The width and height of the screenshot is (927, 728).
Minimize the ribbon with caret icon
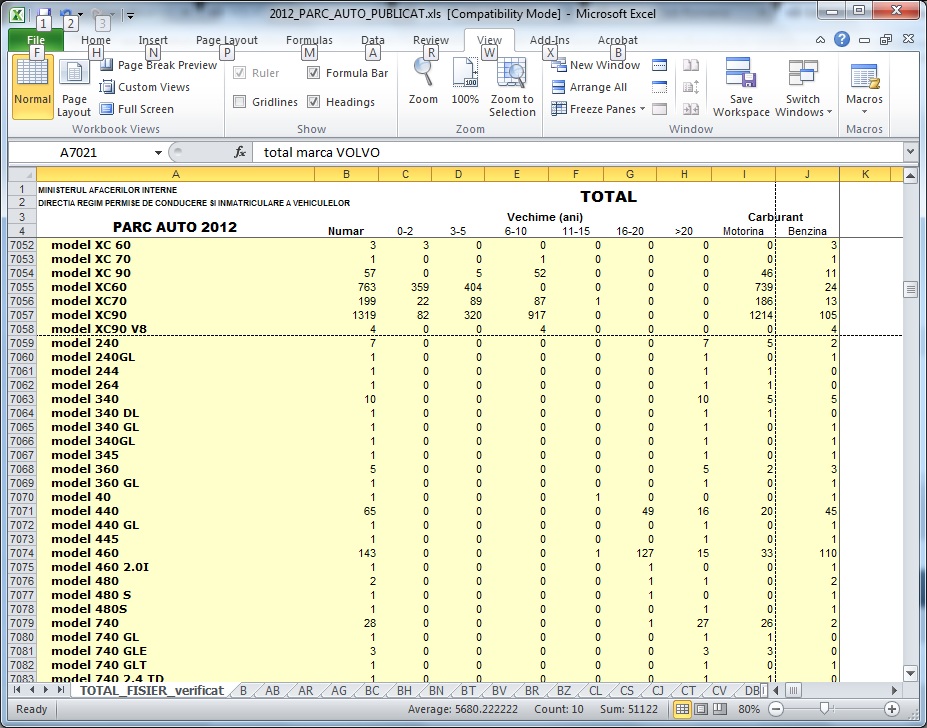pos(820,40)
